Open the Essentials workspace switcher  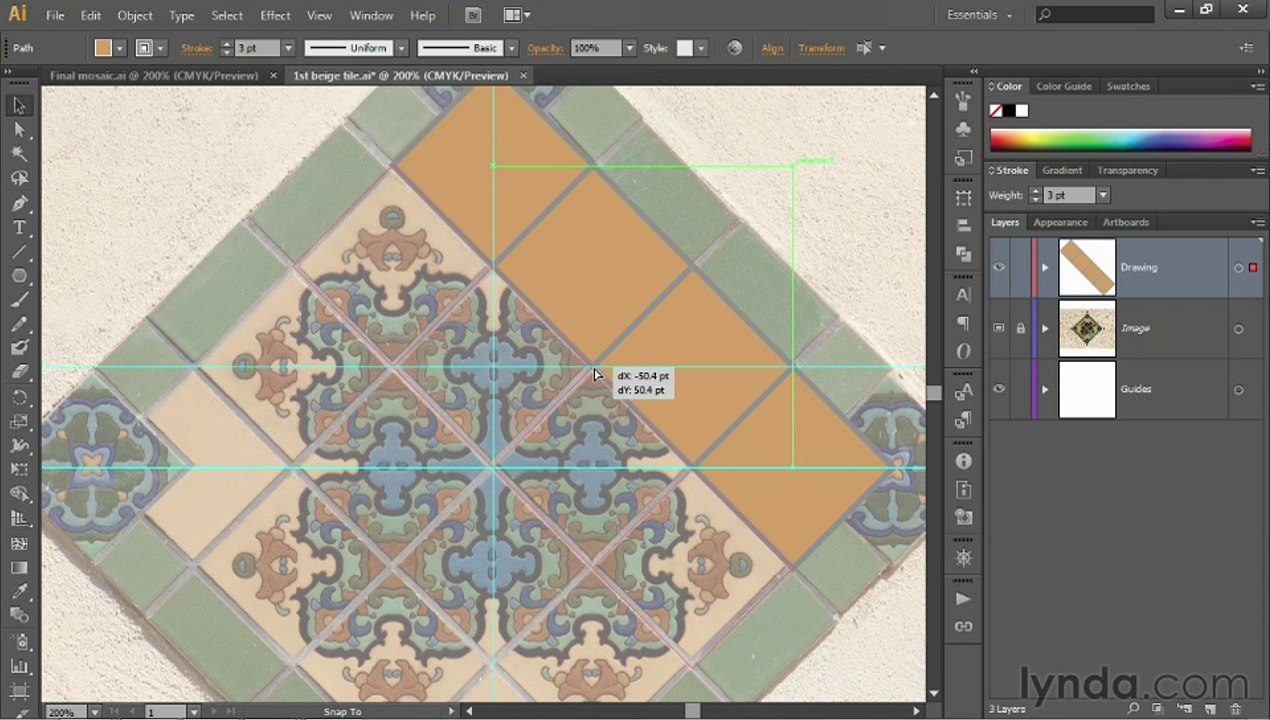click(980, 15)
